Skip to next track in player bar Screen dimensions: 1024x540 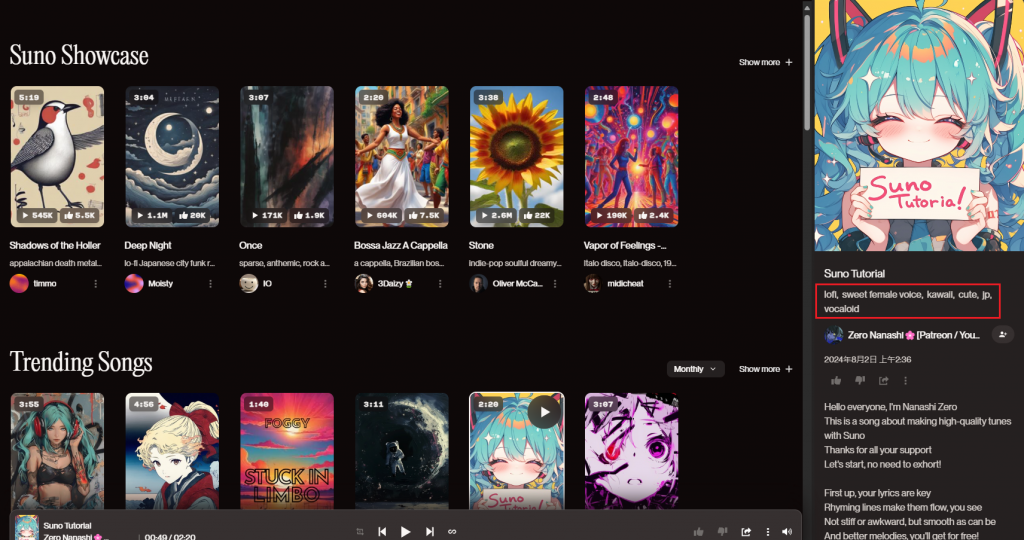(x=430, y=532)
